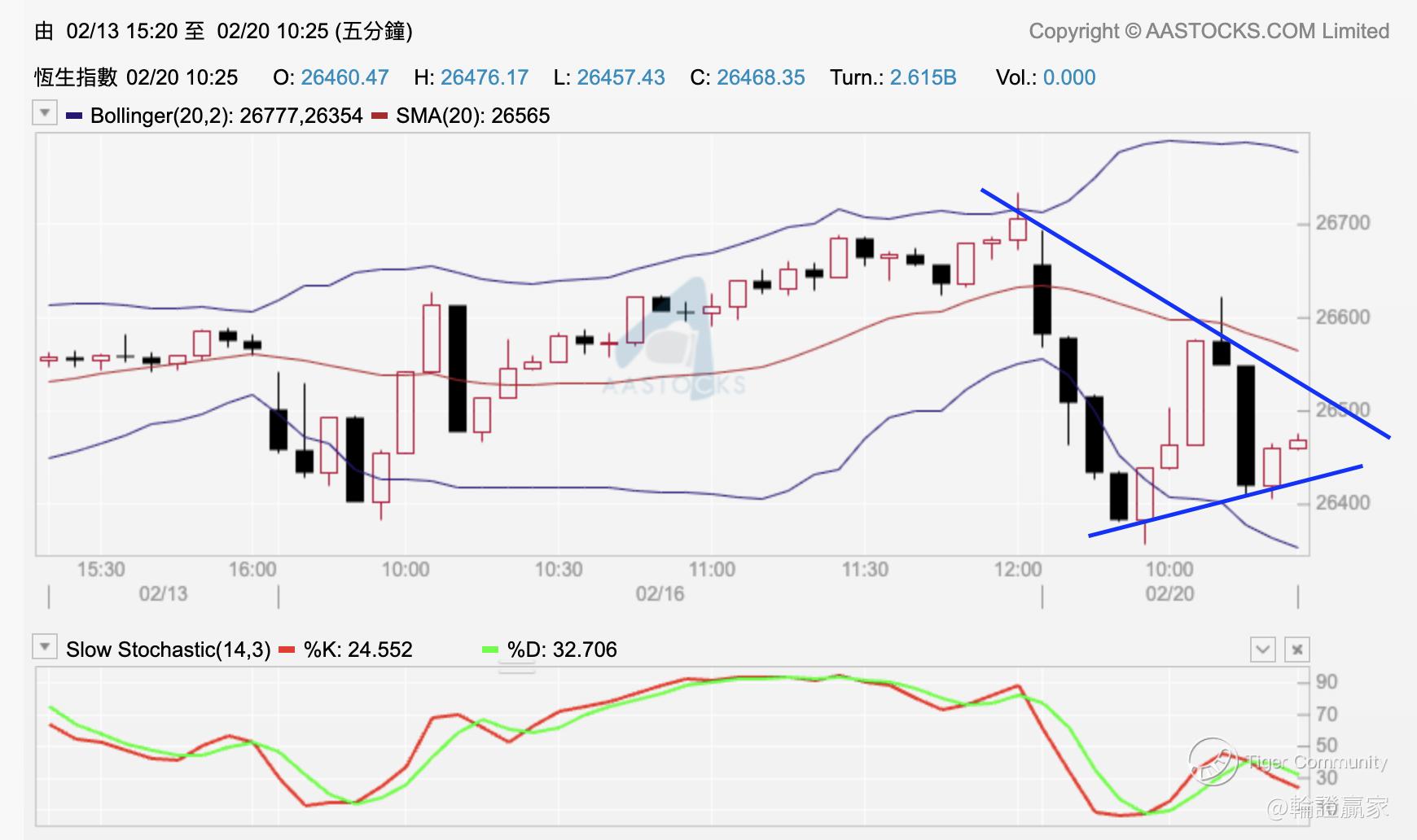Image resolution: width=1417 pixels, height=840 pixels.
Task: Collapse the Slow Stochastic panel with the chevron
Action: pos(1263,650)
